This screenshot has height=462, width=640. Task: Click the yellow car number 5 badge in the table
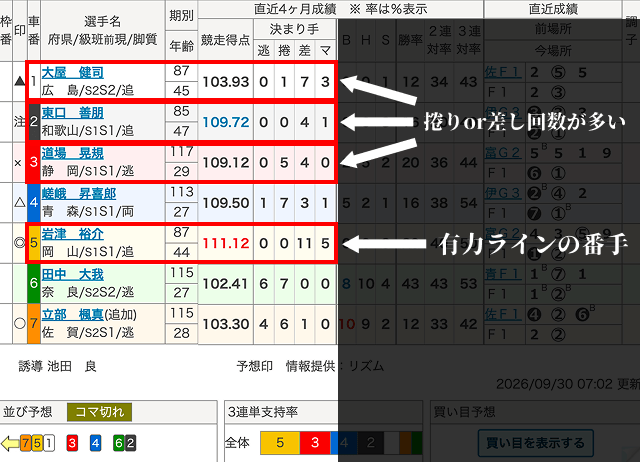click(x=34, y=243)
